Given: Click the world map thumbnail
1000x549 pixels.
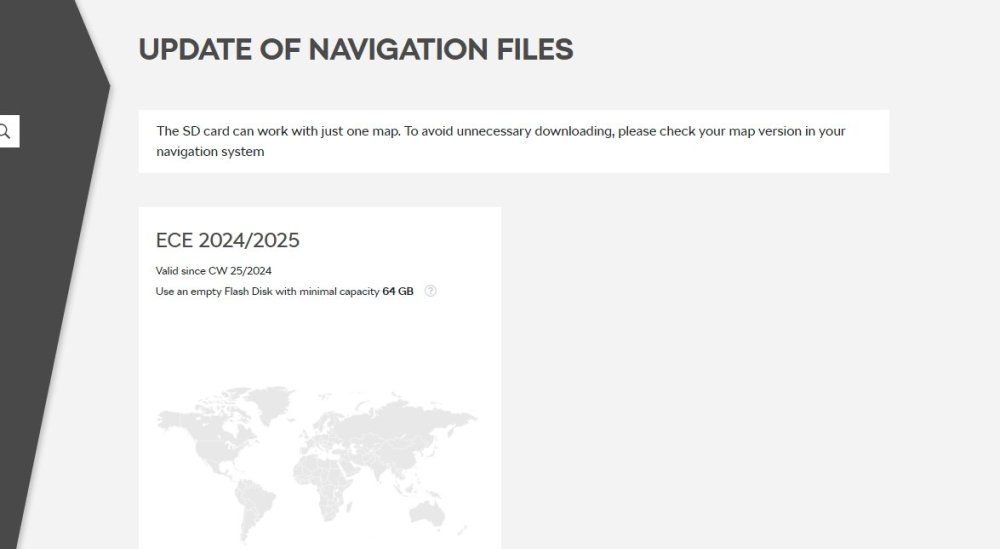Looking at the screenshot, I should coord(317,463).
